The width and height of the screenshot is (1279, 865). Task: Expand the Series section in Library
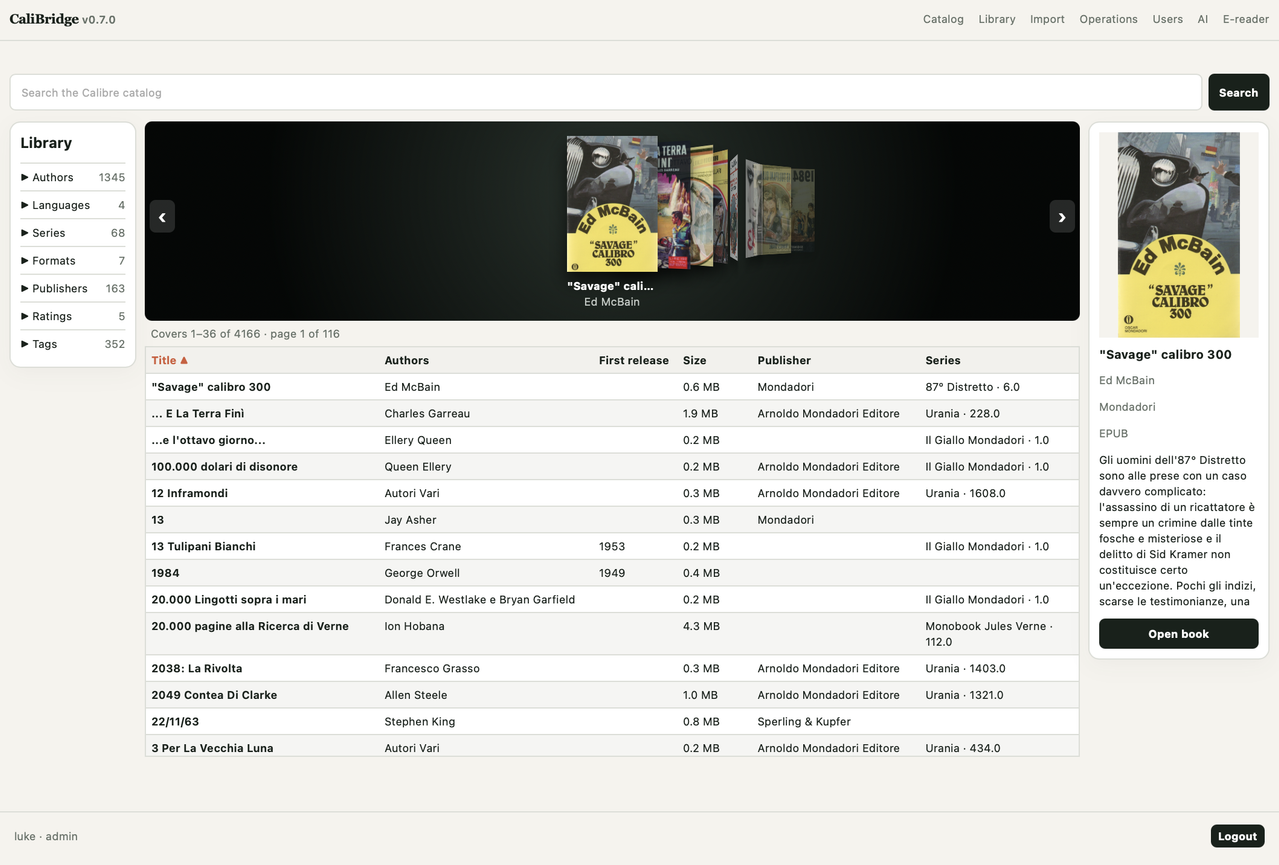(73, 233)
